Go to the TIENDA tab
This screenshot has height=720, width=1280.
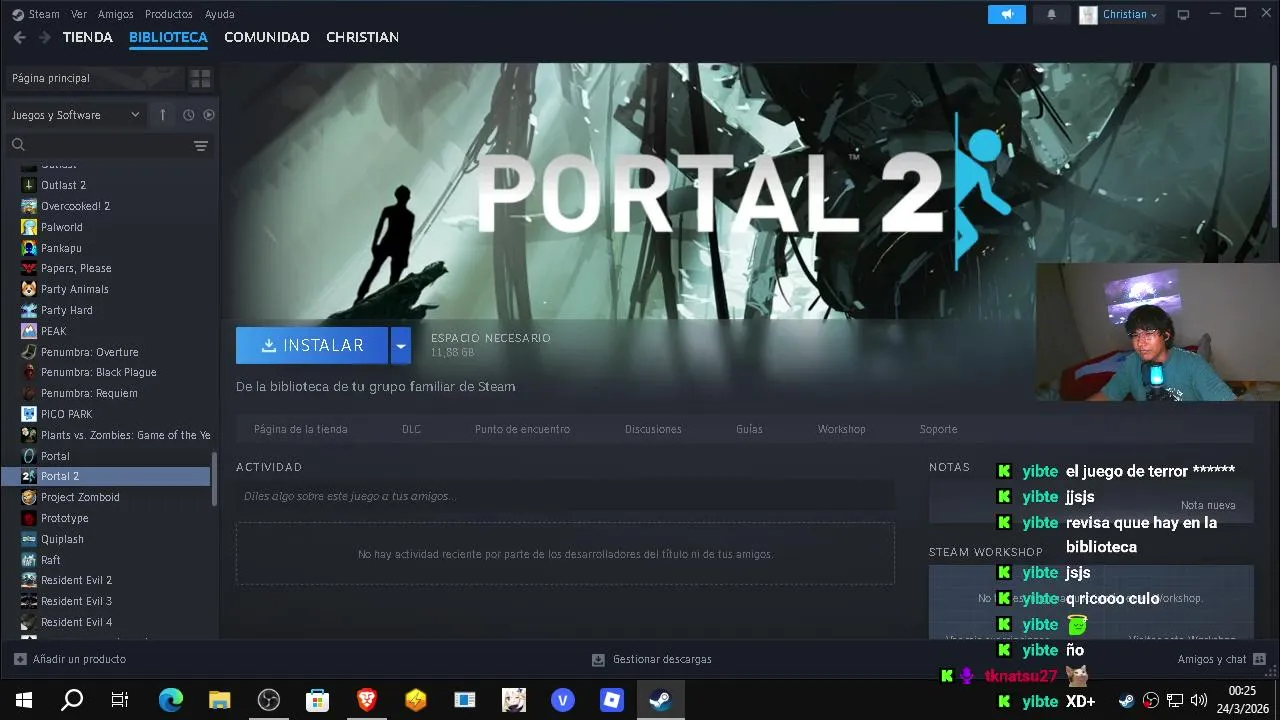[x=88, y=37]
